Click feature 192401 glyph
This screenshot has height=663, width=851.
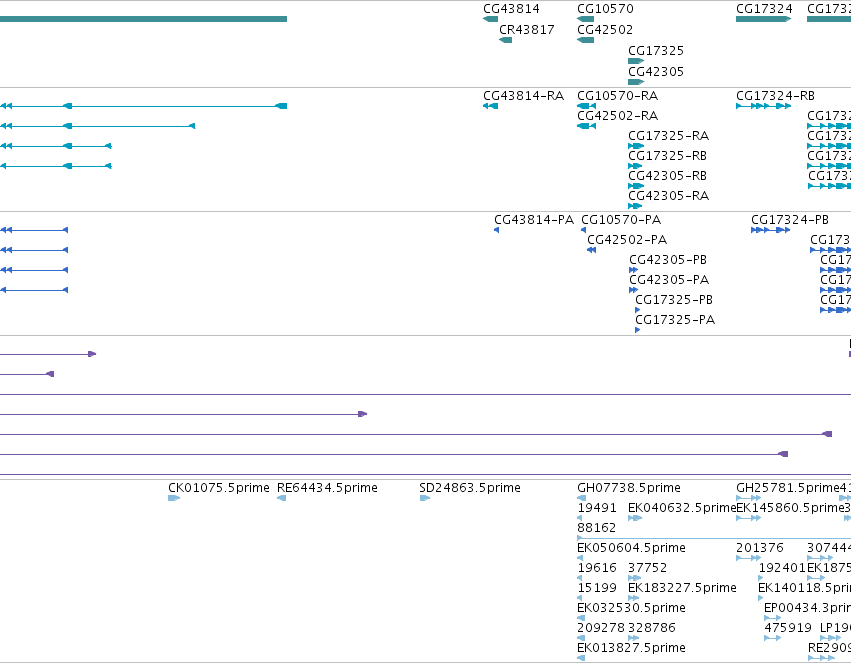pyautogui.click(x=761, y=578)
